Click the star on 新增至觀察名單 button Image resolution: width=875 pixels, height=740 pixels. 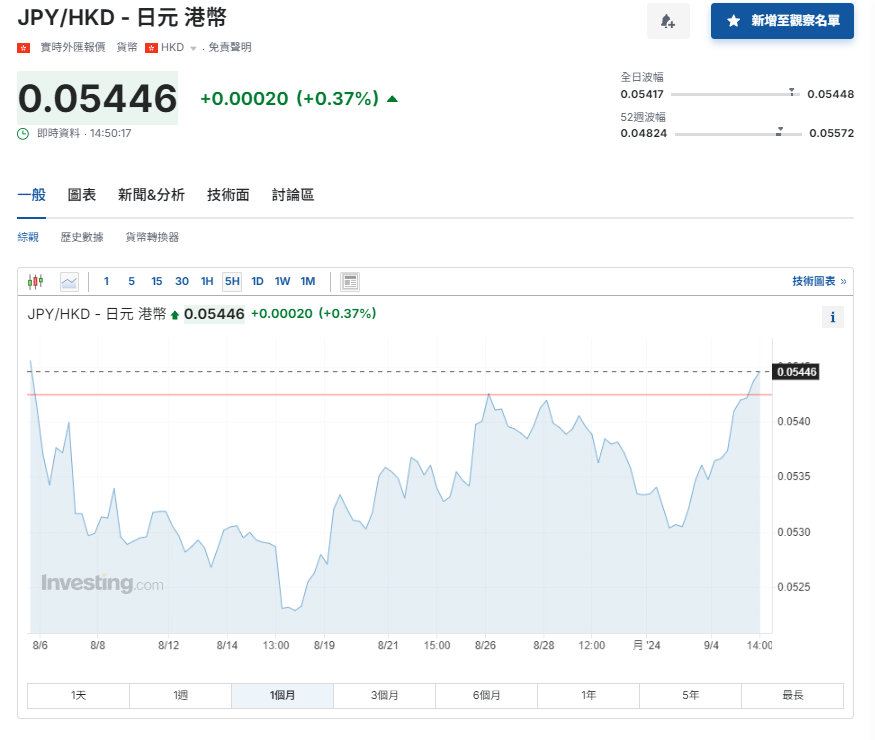pyautogui.click(x=733, y=22)
